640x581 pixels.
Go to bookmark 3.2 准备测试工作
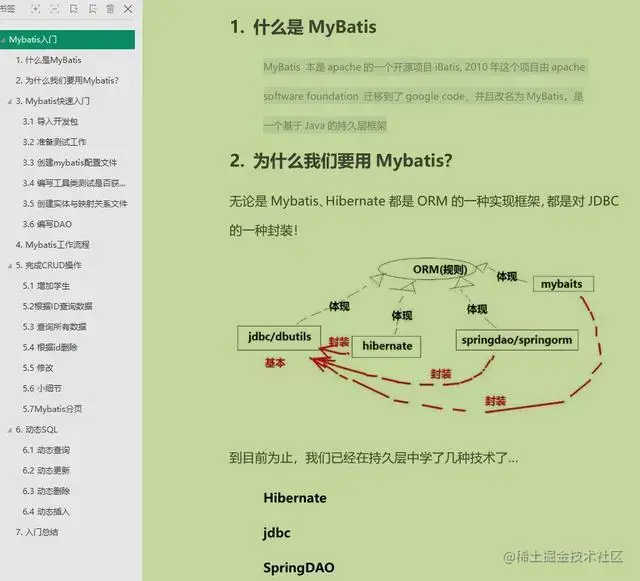[x=54, y=142]
